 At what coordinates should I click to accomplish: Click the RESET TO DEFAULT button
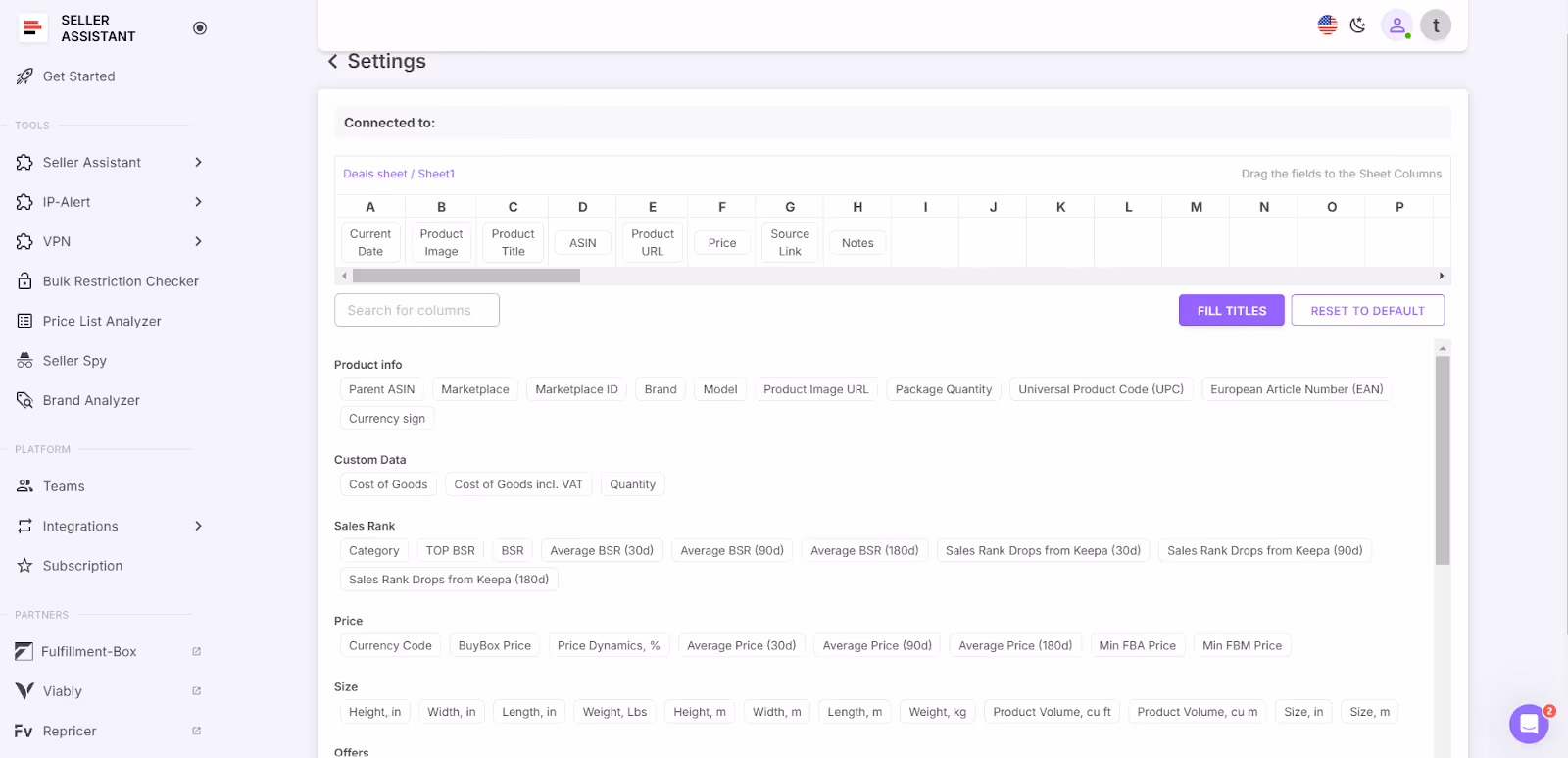coord(1367,311)
